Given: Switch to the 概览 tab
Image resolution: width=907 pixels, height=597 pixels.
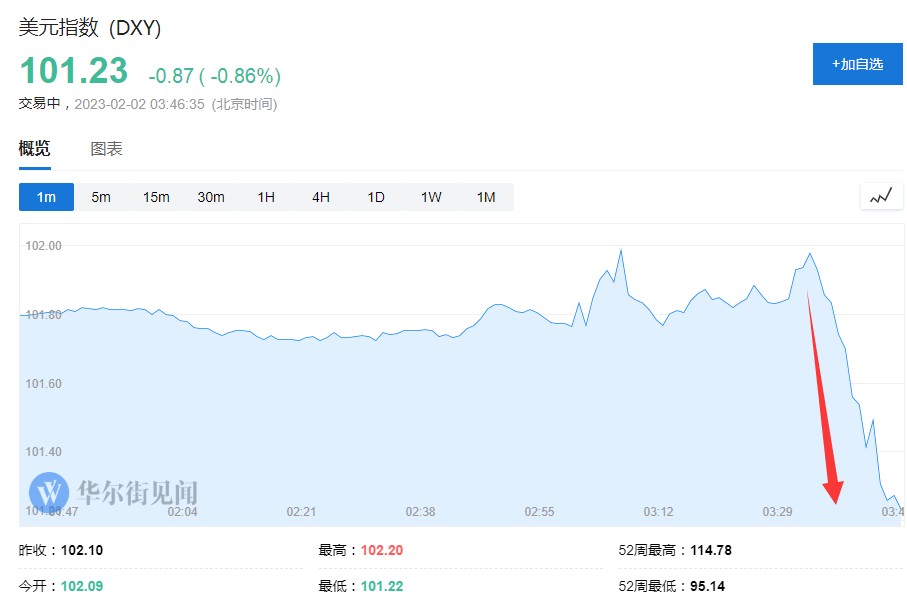Looking at the screenshot, I should pyautogui.click(x=35, y=149).
